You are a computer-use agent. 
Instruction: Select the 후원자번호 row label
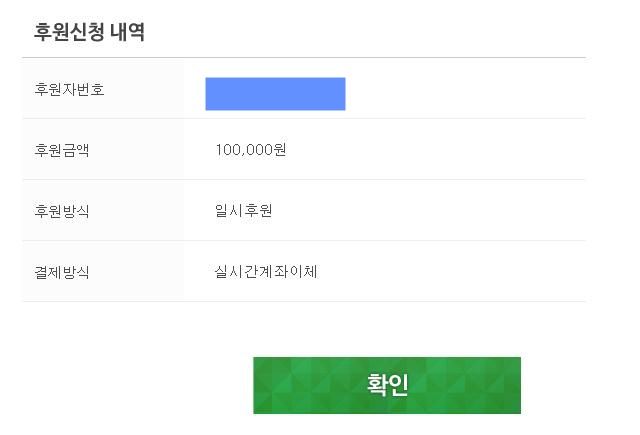coord(69,89)
